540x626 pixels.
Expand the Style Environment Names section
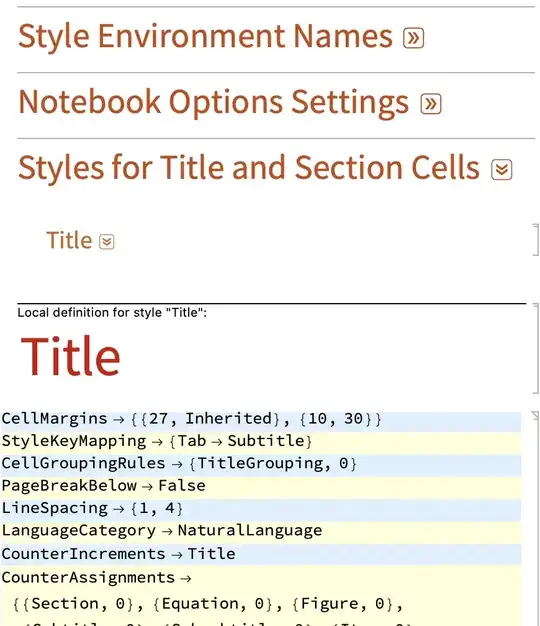413,38
